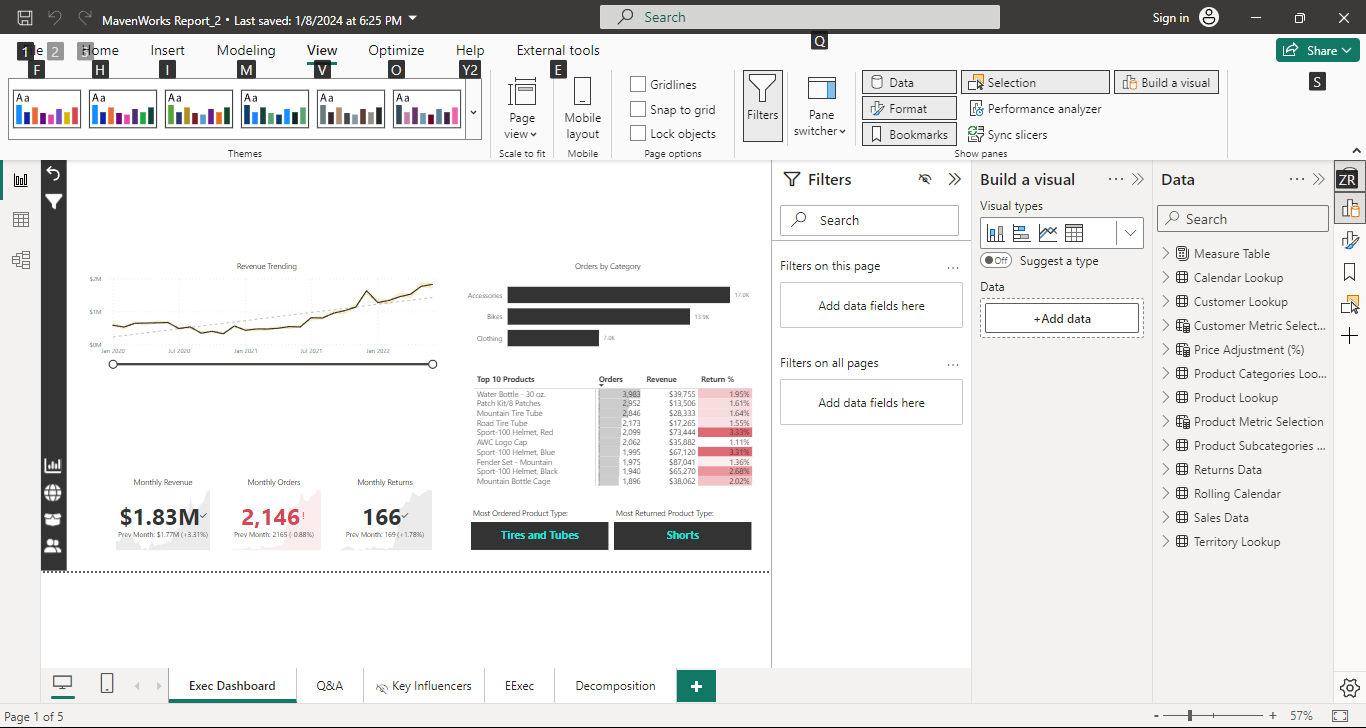Image resolution: width=1366 pixels, height=728 pixels.
Task: Click the Filters pane ribbon button
Action: point(762,105)
